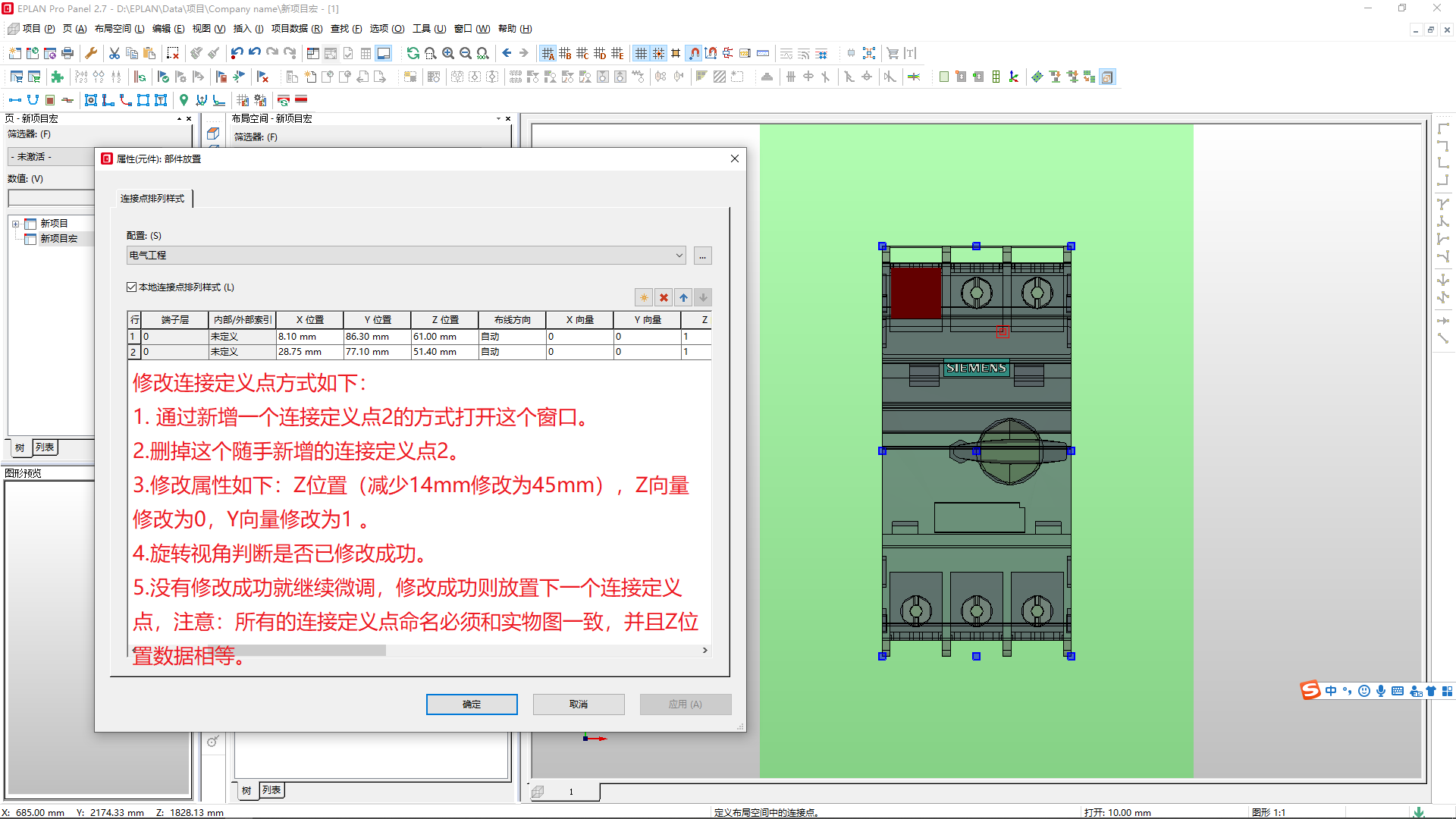Screen dimensions: 1456x819
Task: Switch to the 列表 tab
Action: 45,447
